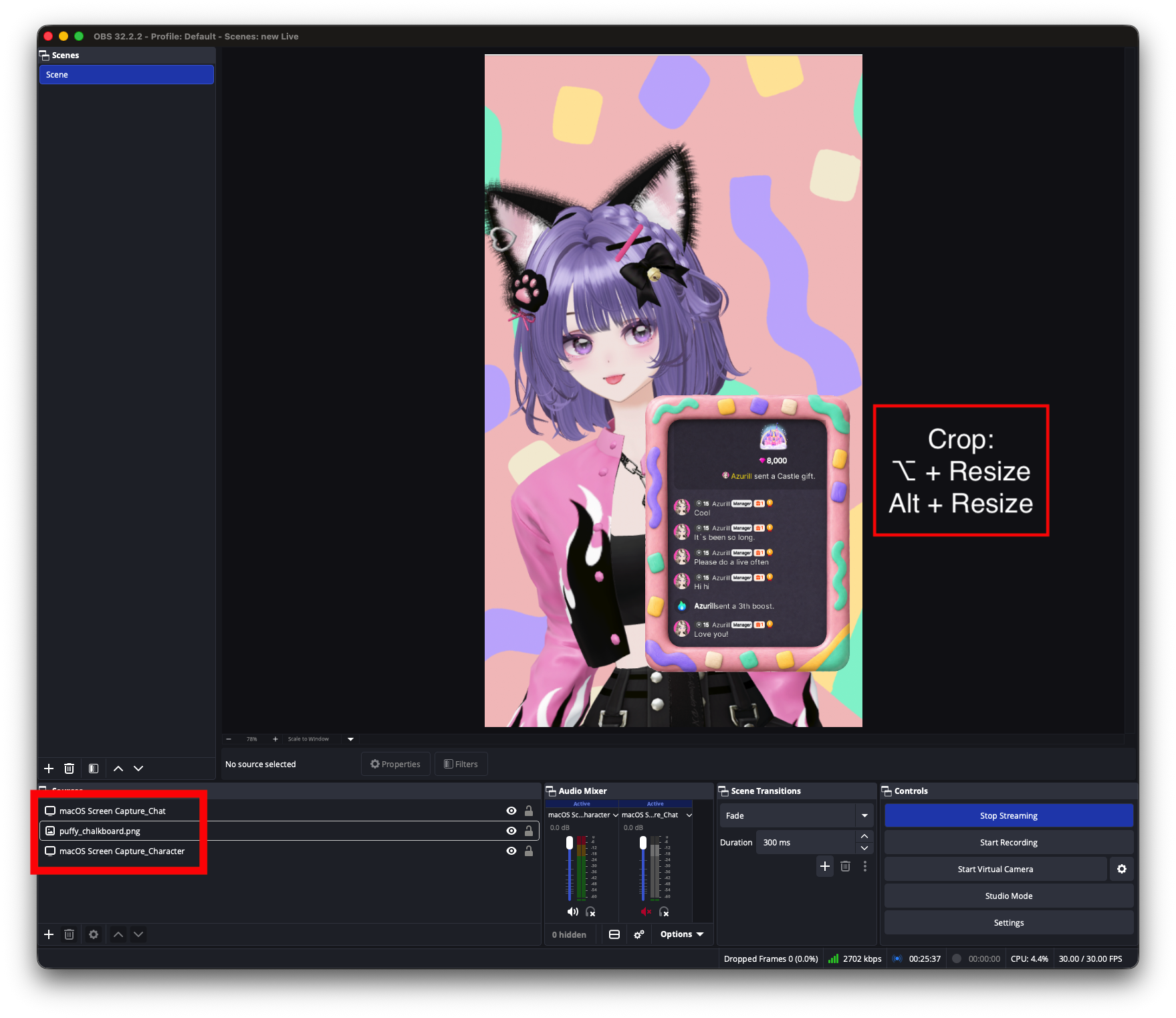Click the Scene Transitions dock panel icon
Image resolution: width=1176 pixels, height=1018 pixels.
(723, 791)
